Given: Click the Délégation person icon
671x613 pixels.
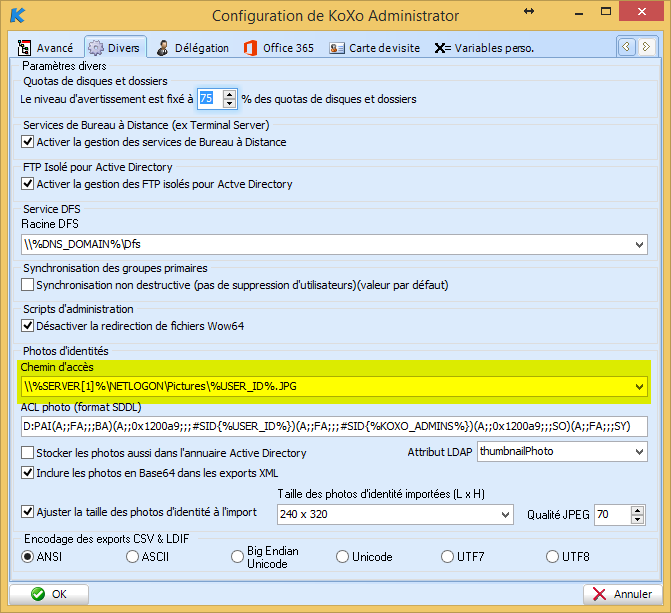Looking at the screenshot, I should coord(162,48).
